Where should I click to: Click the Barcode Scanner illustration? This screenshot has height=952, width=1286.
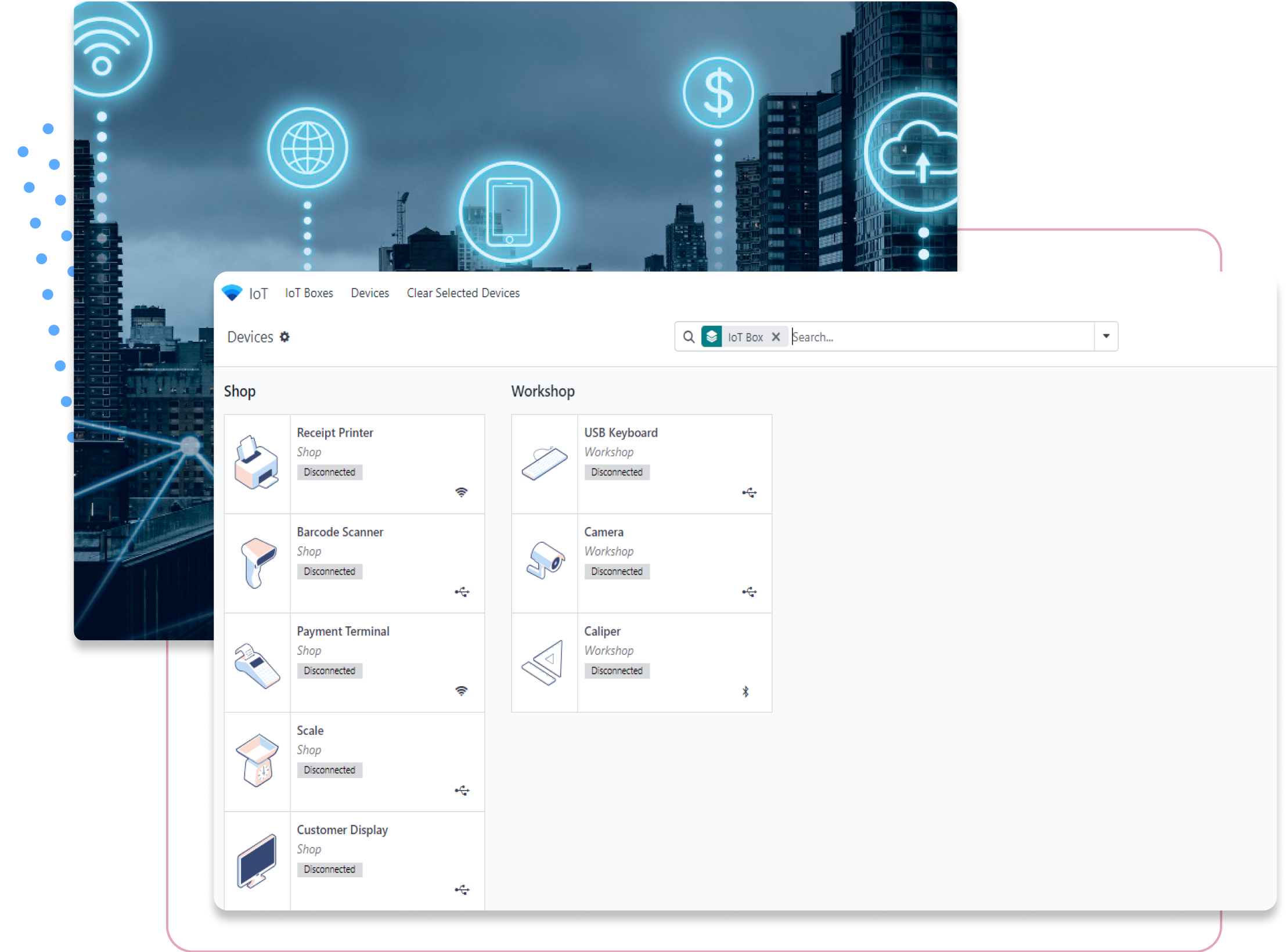258,562
